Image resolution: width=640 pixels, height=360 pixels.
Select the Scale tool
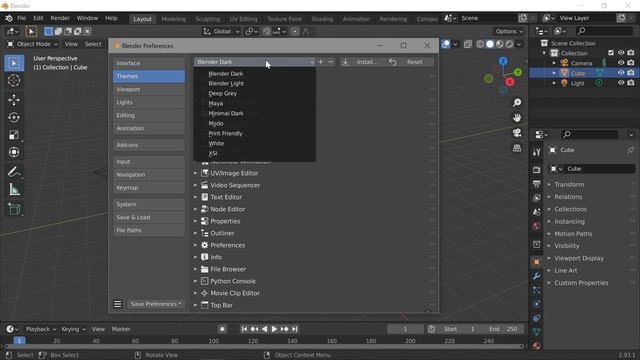14,135
